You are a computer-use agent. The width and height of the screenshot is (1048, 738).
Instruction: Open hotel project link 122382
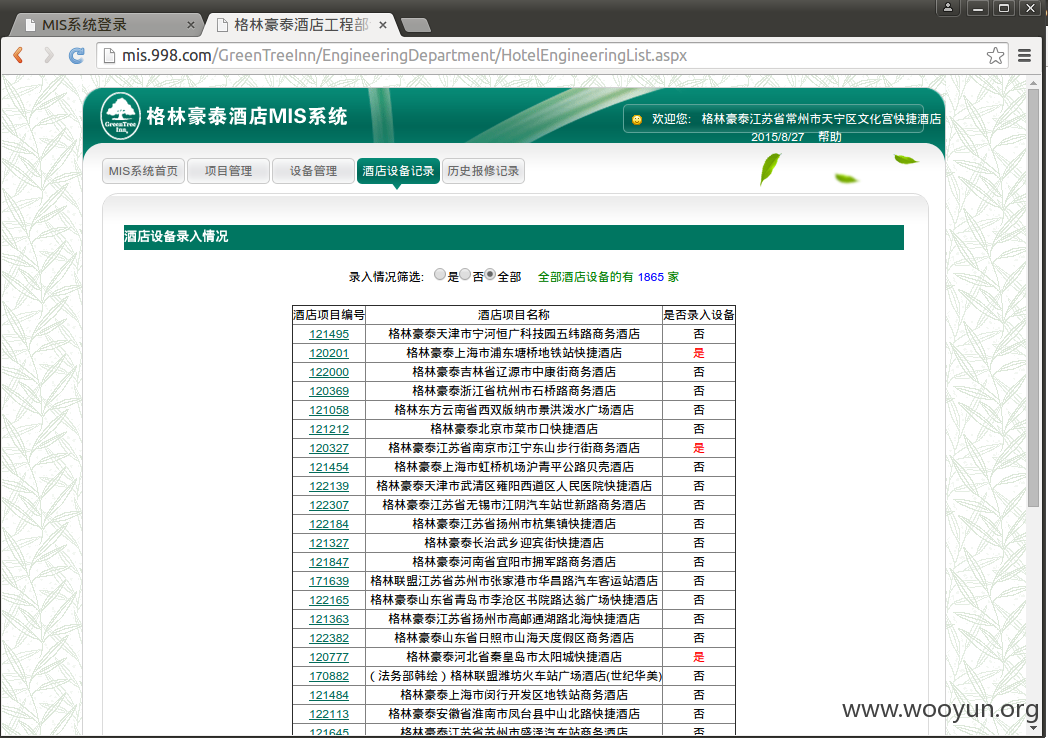coord(329,638)
